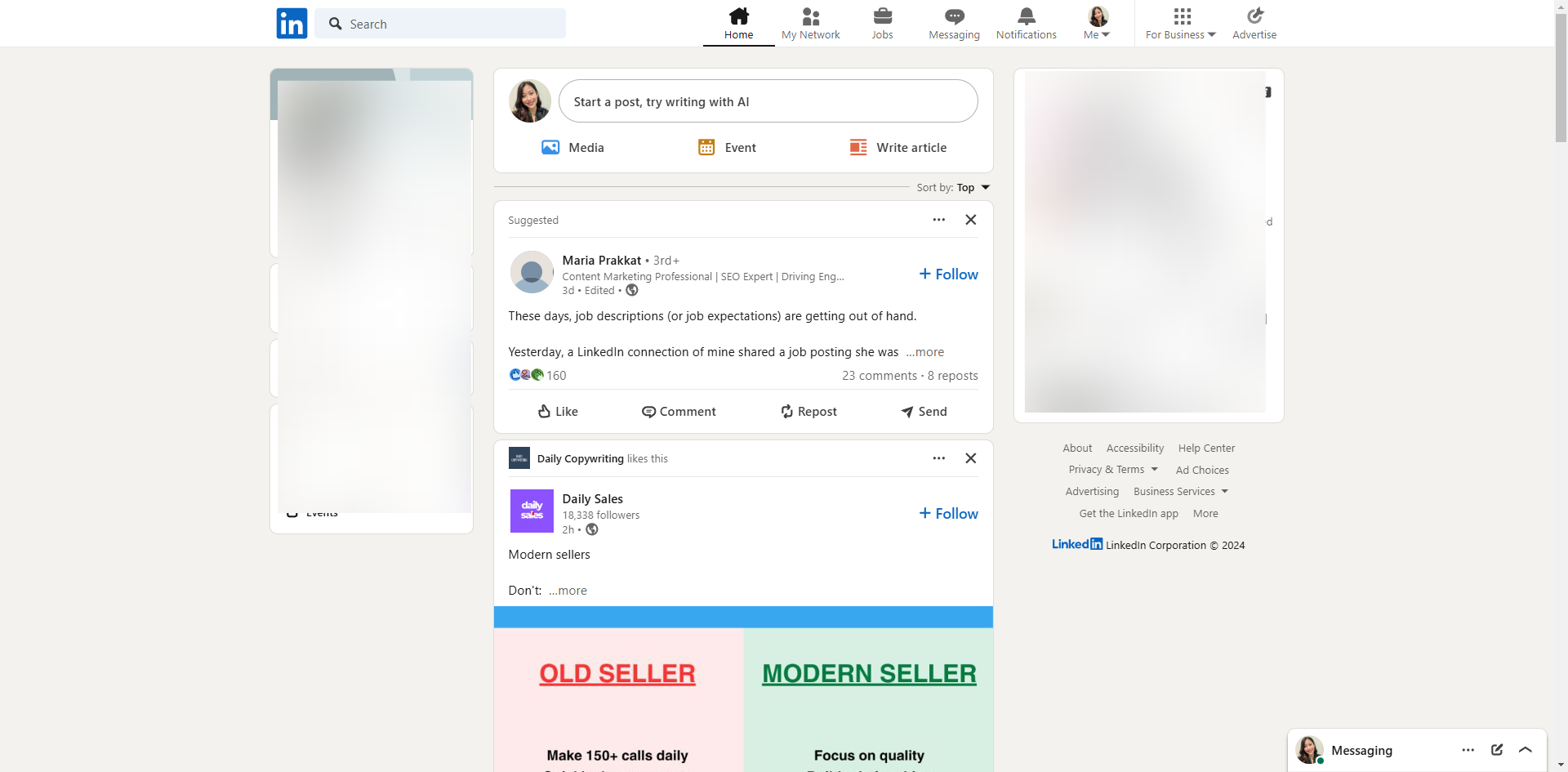Open the Advertising footer link
Screen dimensions: 1568x772
[x=1092, y=491]
